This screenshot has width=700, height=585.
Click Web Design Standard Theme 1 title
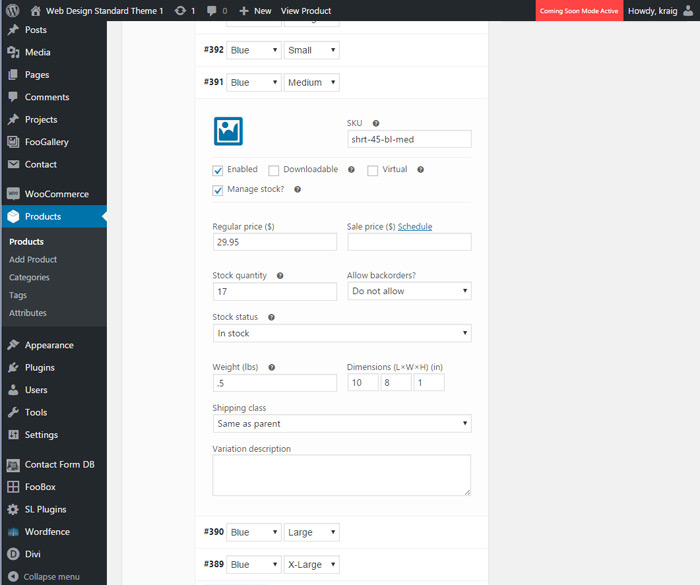pyautogui.click(x=104, y=11)
